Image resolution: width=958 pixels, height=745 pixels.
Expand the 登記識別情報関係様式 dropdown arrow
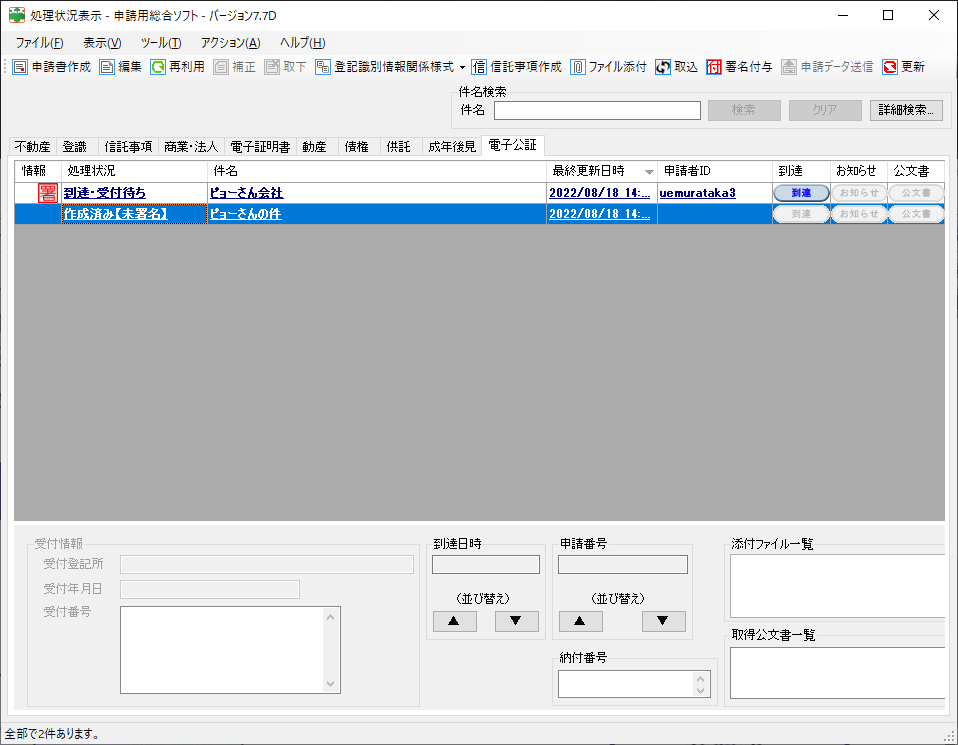click(463, 67)
